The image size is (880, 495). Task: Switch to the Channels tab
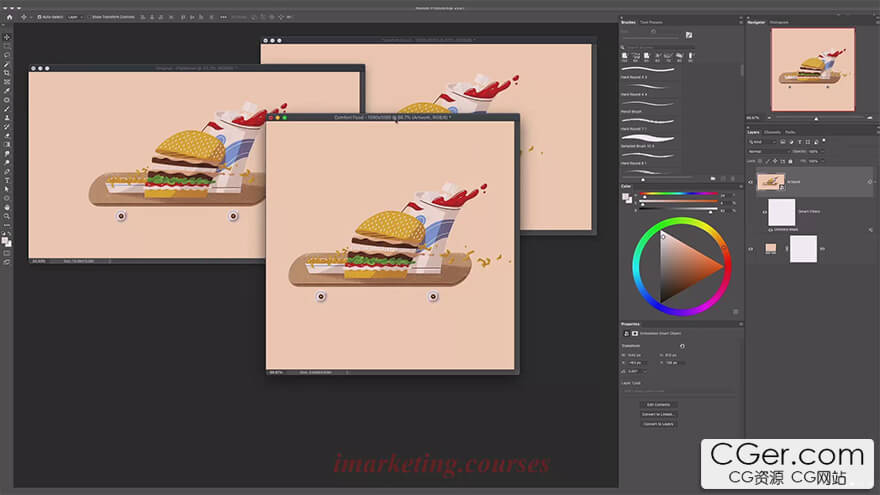(x=772, y=132)
